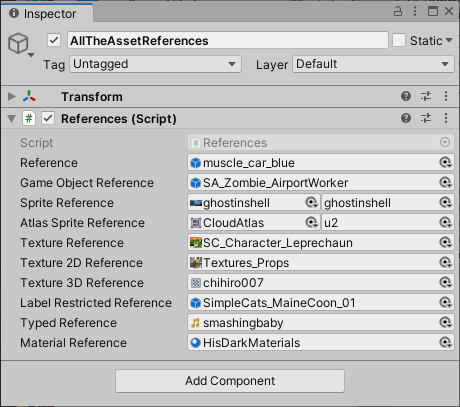
Task: Open Transform component help icon
Action: (x=406, y=96)
